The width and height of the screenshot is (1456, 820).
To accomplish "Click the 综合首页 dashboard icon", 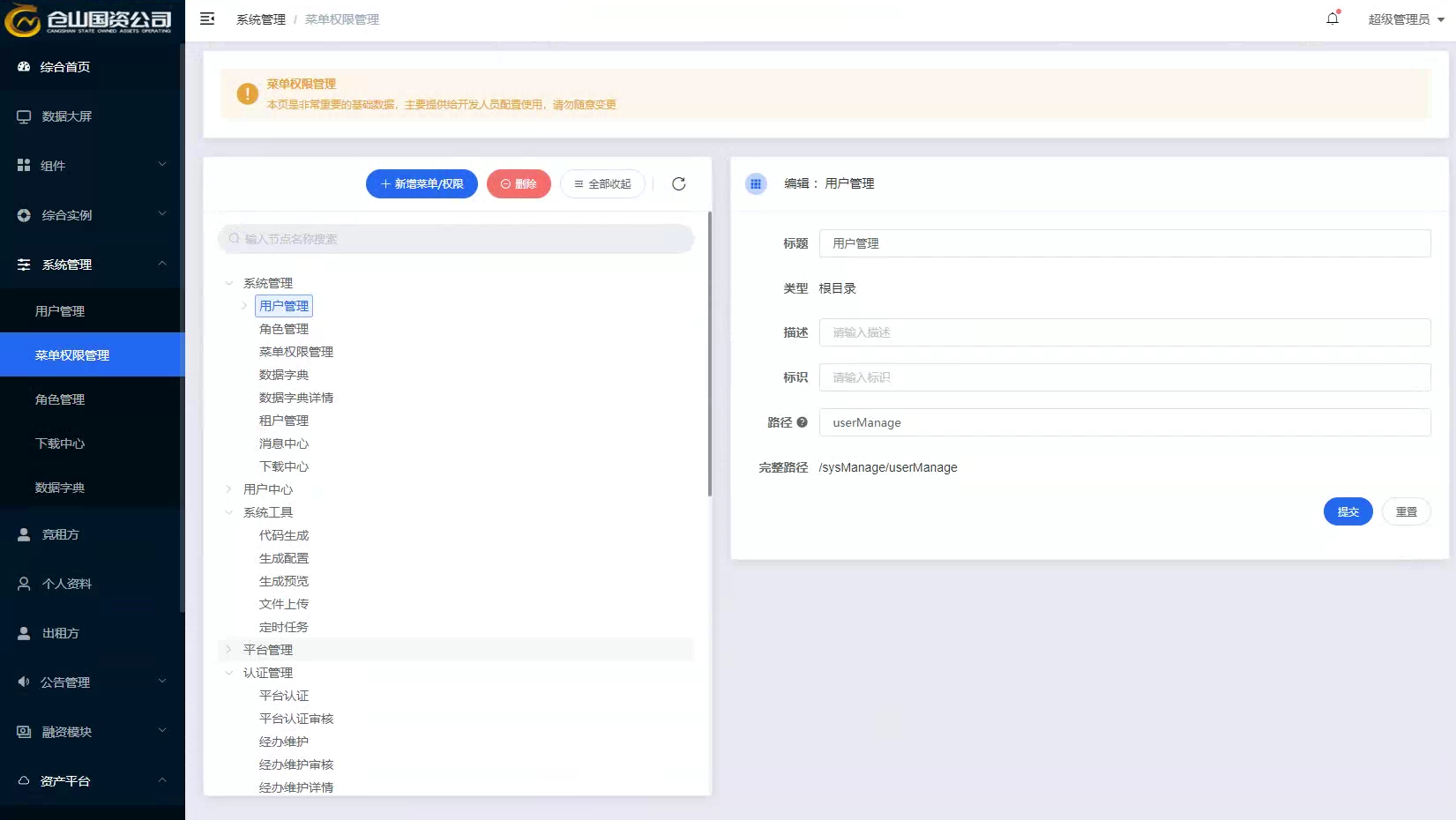I will 24,66.
